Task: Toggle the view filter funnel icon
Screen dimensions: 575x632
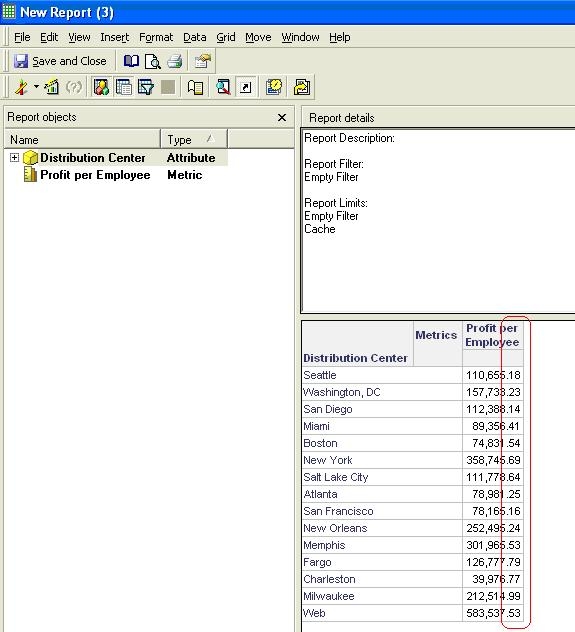Action: coord(145,87)
